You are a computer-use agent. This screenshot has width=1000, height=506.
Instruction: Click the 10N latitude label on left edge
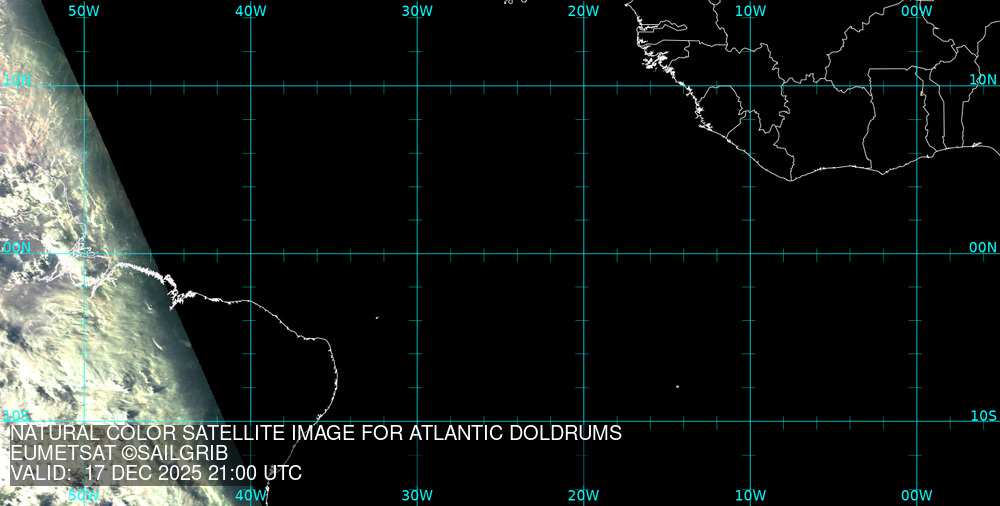point(16,79)
